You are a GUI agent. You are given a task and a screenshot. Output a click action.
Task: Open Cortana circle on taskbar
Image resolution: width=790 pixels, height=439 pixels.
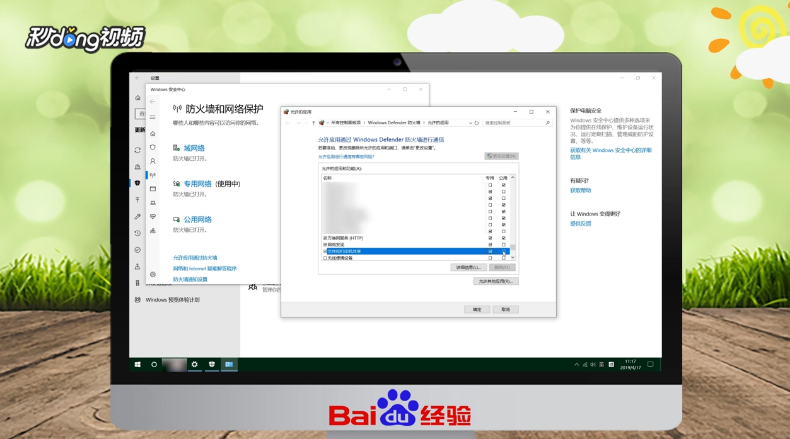point(154,364)
